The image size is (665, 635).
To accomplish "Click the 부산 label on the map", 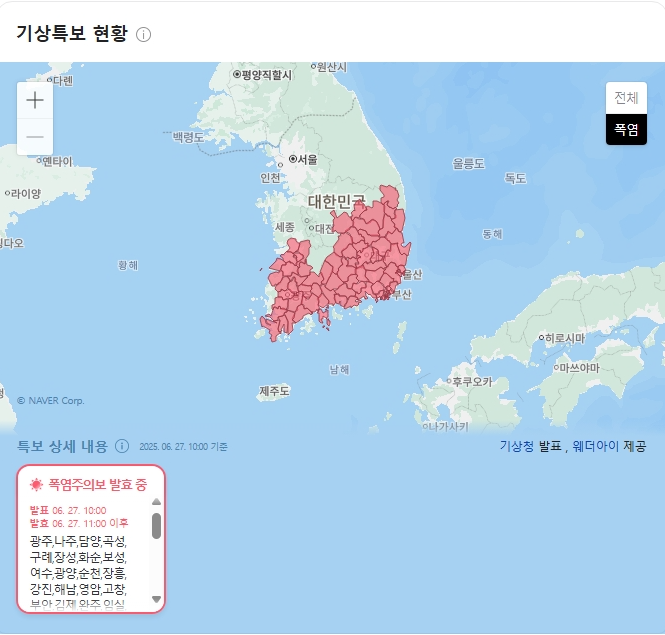I will coord(401,294).
